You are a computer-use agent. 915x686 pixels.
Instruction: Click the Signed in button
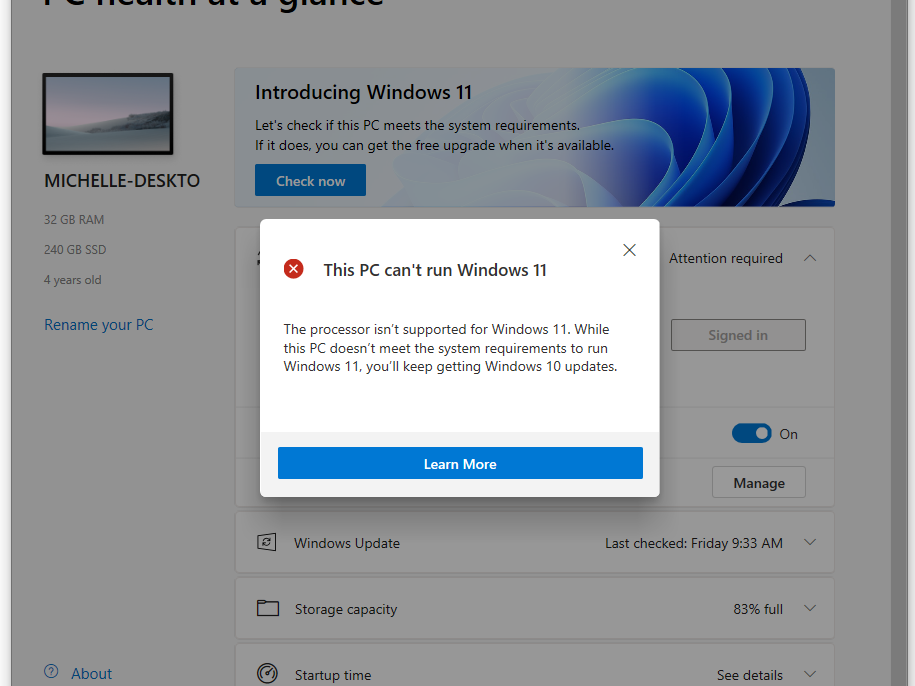[738, 334]
